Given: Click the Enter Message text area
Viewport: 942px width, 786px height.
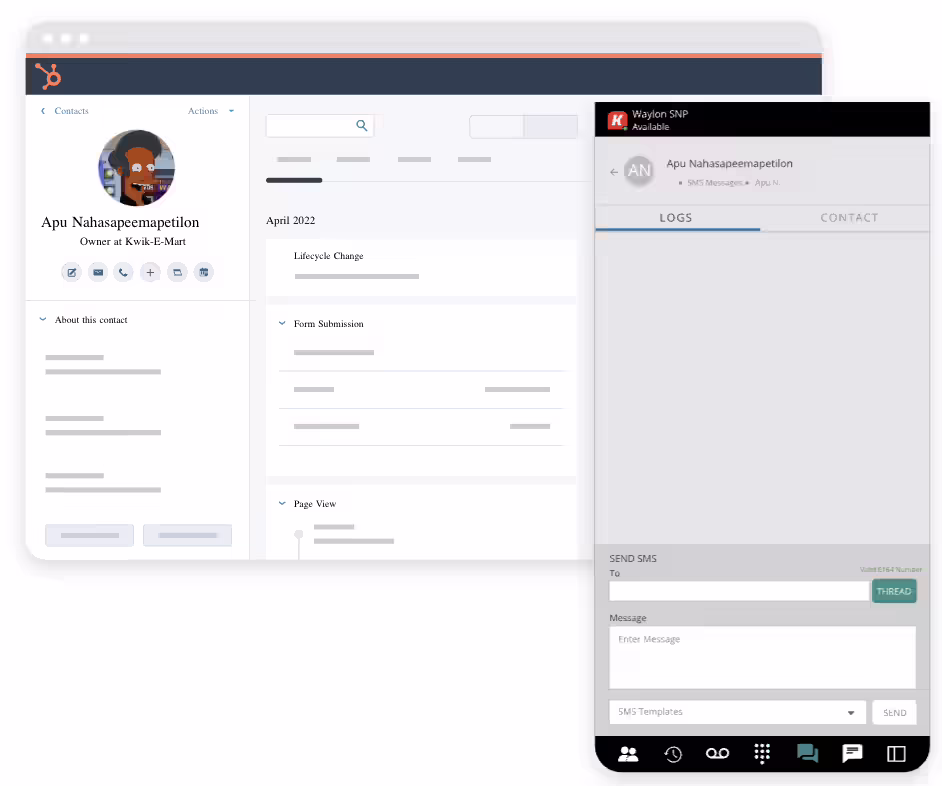Looking at the screenshot, I should [x=762, y=657].
